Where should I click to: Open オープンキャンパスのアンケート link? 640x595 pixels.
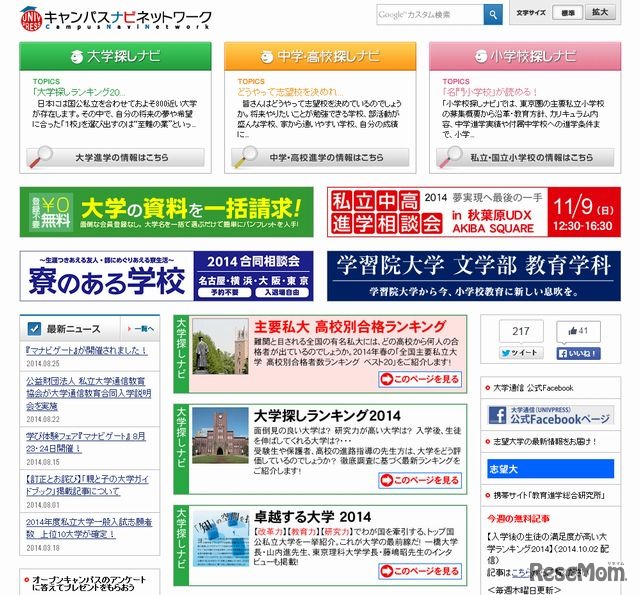click(x=89, y=584)
